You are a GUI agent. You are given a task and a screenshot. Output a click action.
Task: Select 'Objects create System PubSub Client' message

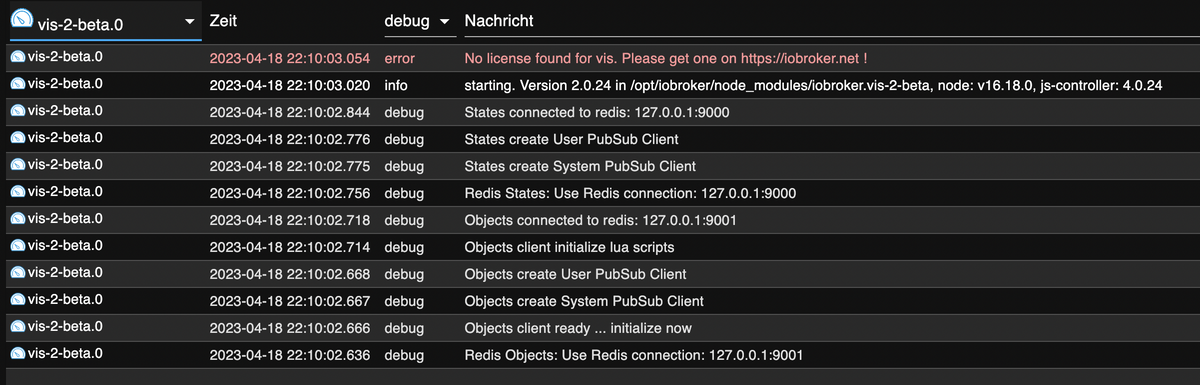[x=585, y=301]
